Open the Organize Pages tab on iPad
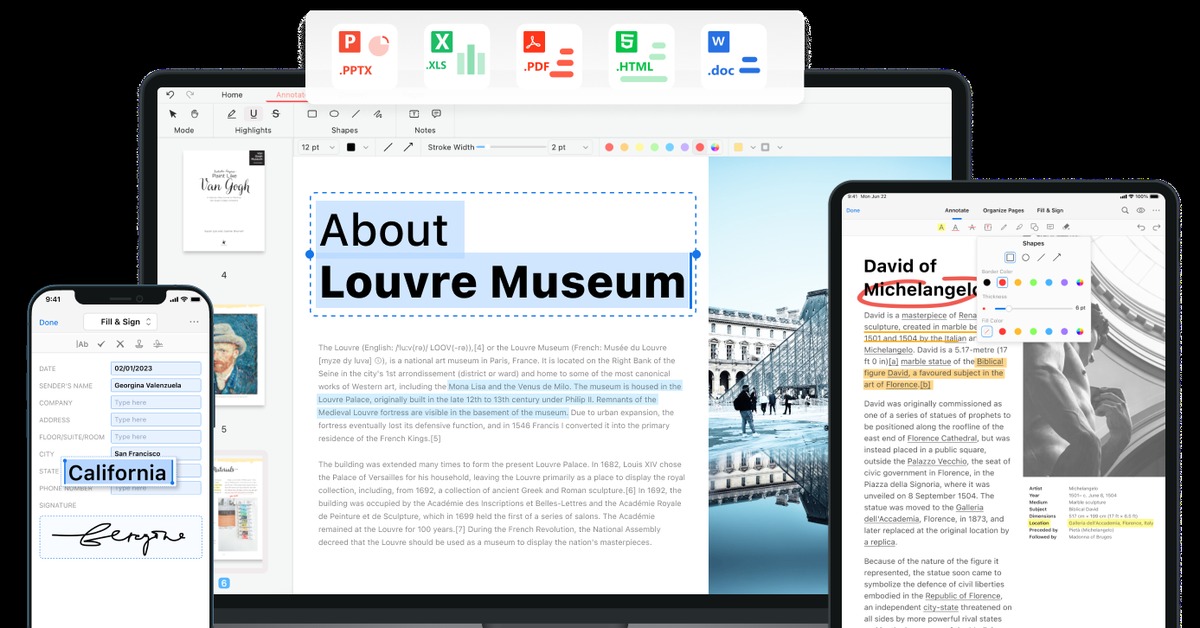 pos(1003,210)
